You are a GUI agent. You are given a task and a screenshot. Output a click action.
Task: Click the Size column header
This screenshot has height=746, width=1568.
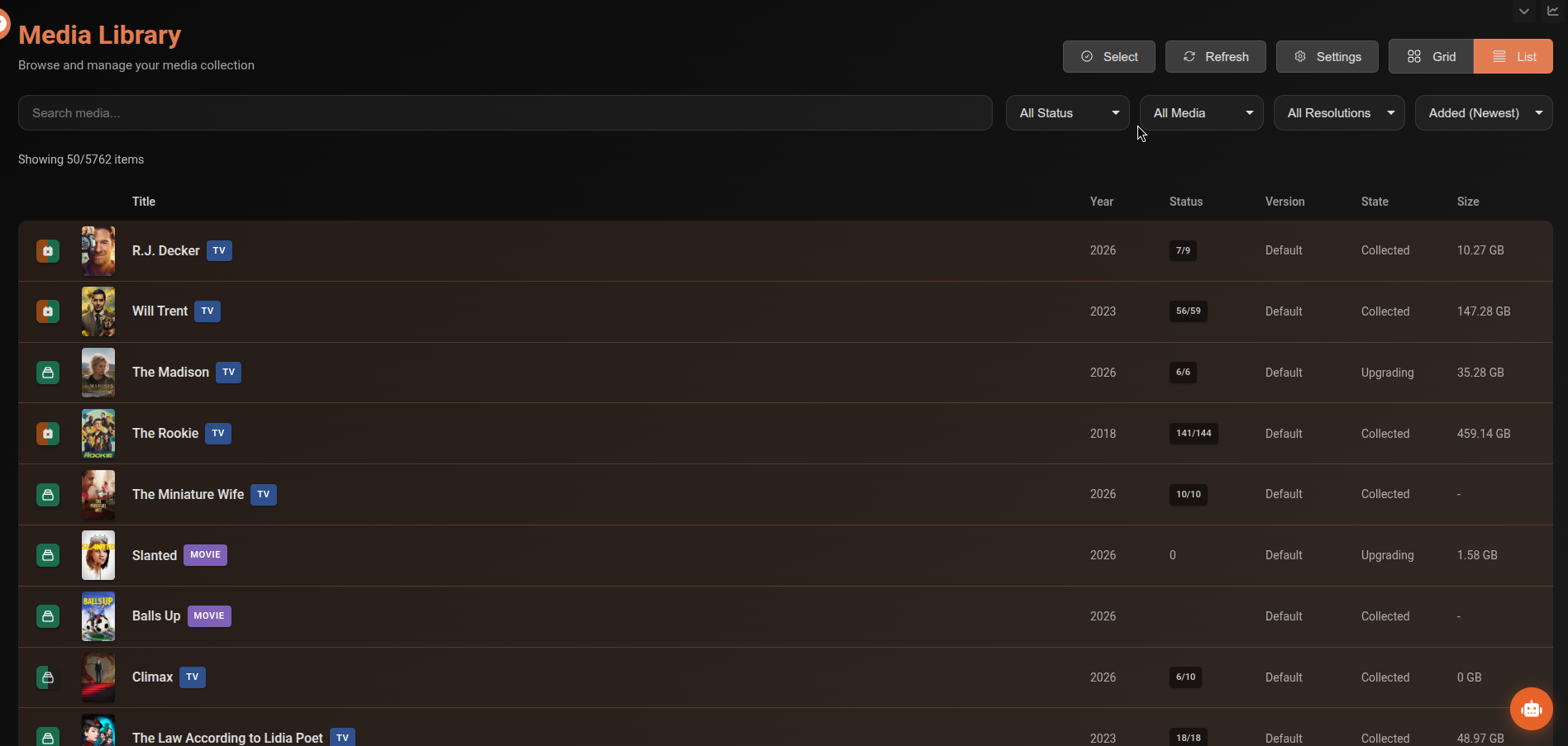1468,202
